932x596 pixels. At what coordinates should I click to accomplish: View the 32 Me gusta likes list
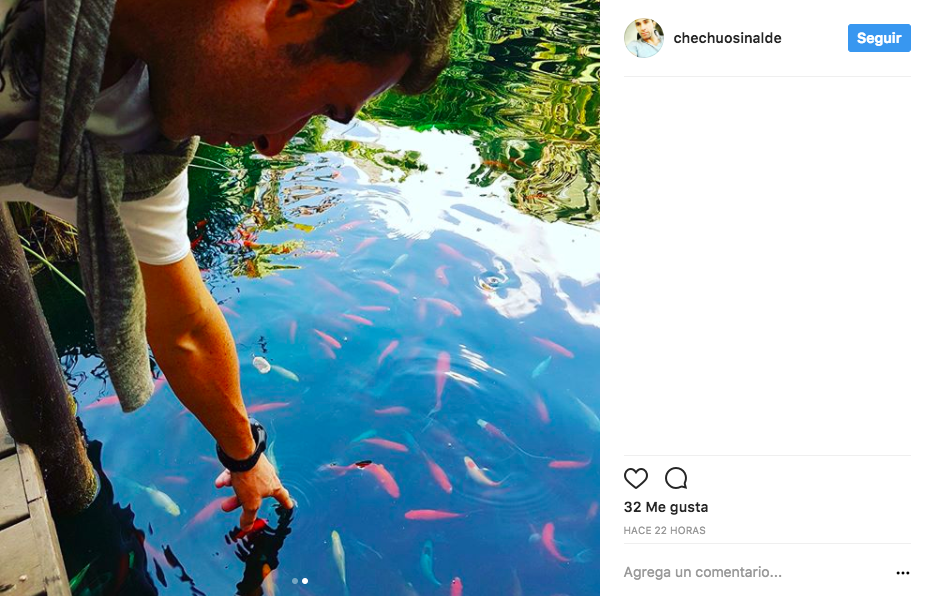pos(665,507)
